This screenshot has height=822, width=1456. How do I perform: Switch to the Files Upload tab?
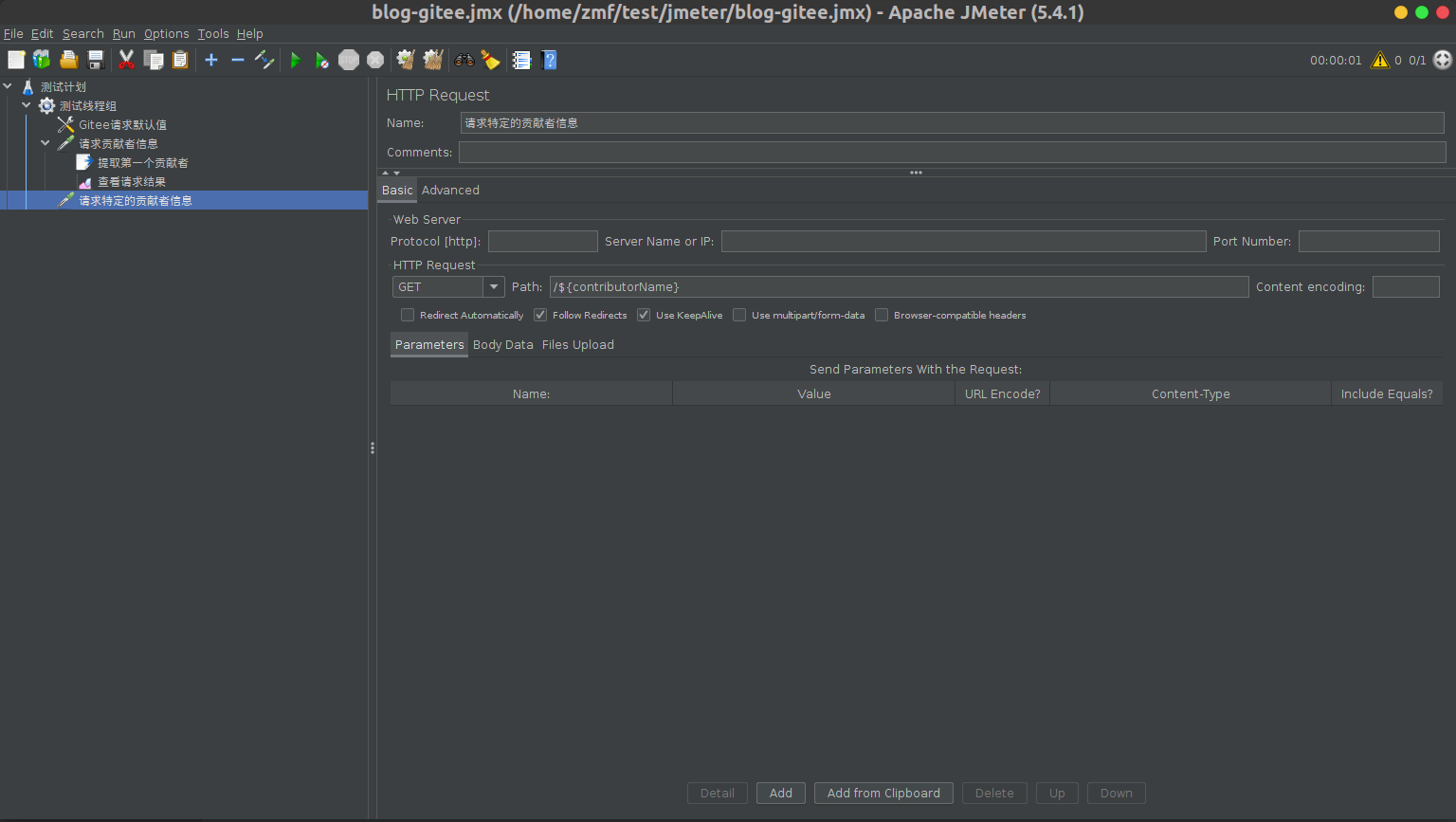[x=578, y=344]
